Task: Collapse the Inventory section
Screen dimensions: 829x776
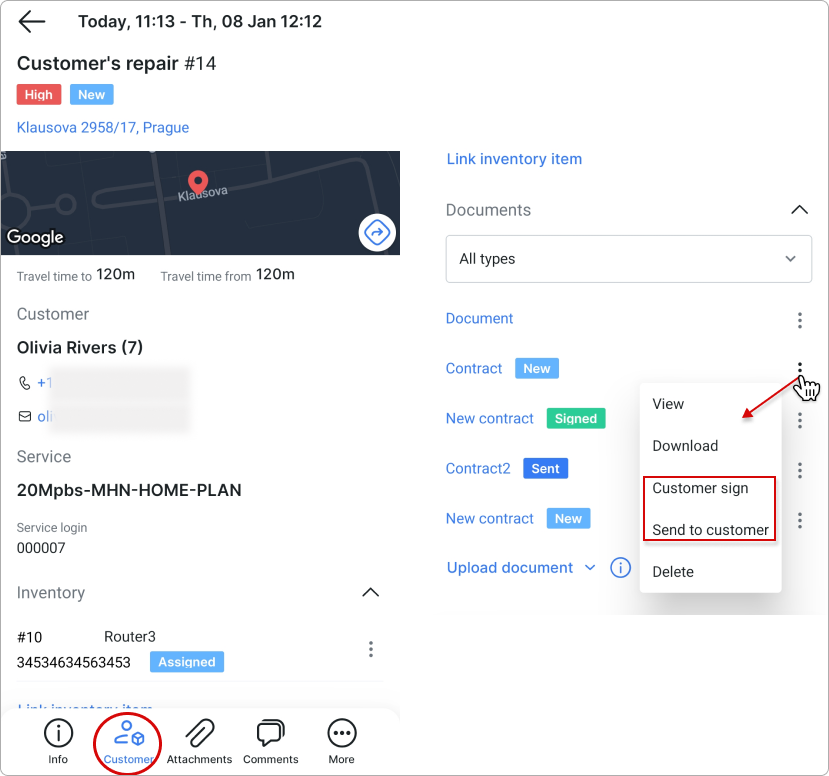Action: tap(371, 592)
